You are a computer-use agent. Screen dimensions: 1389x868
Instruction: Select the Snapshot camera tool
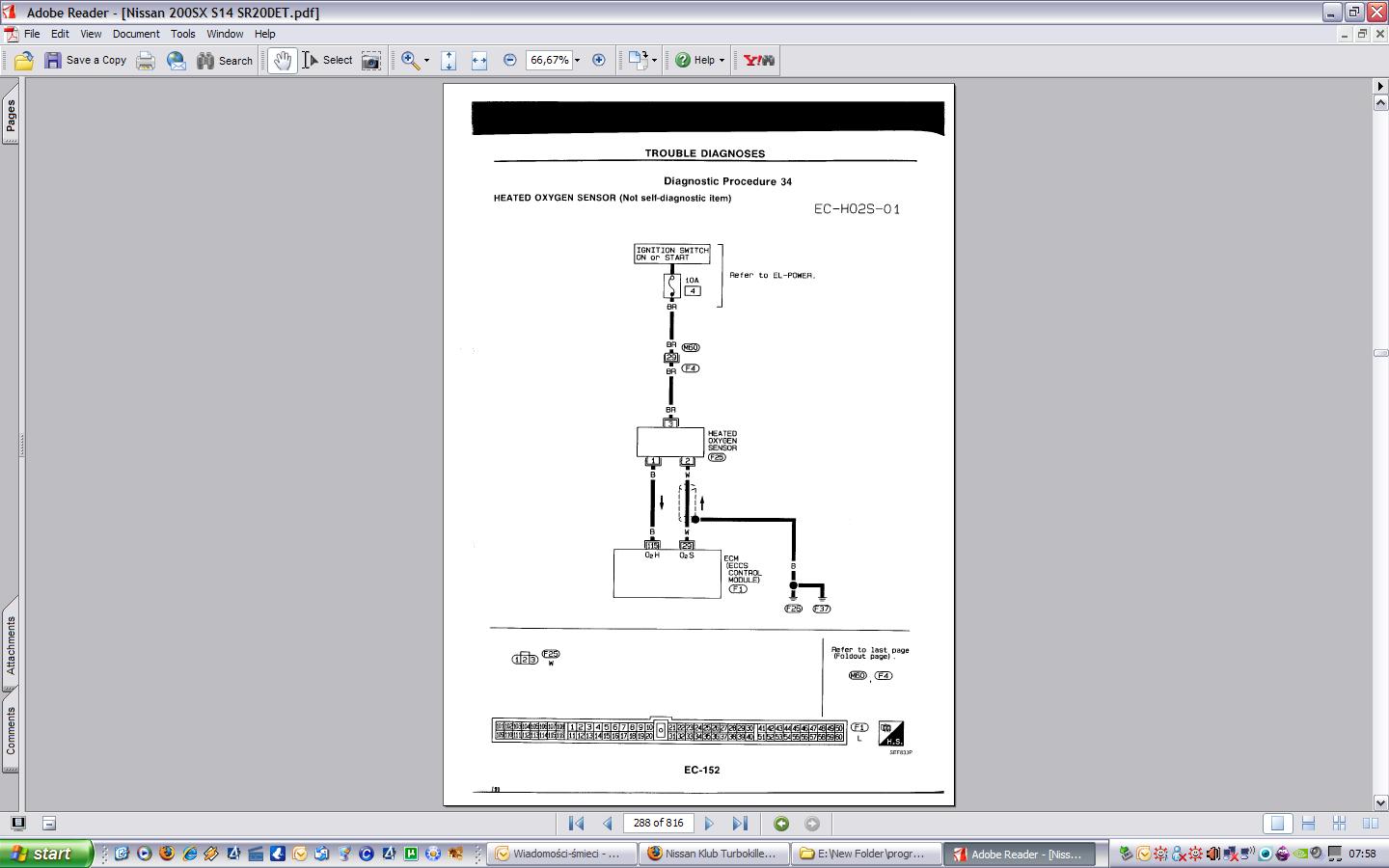coord(371,61)
